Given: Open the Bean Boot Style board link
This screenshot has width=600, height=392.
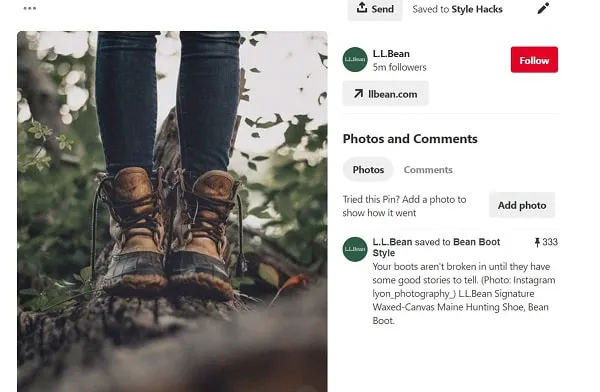Looking at the screenshot, I should pos(436,247).
